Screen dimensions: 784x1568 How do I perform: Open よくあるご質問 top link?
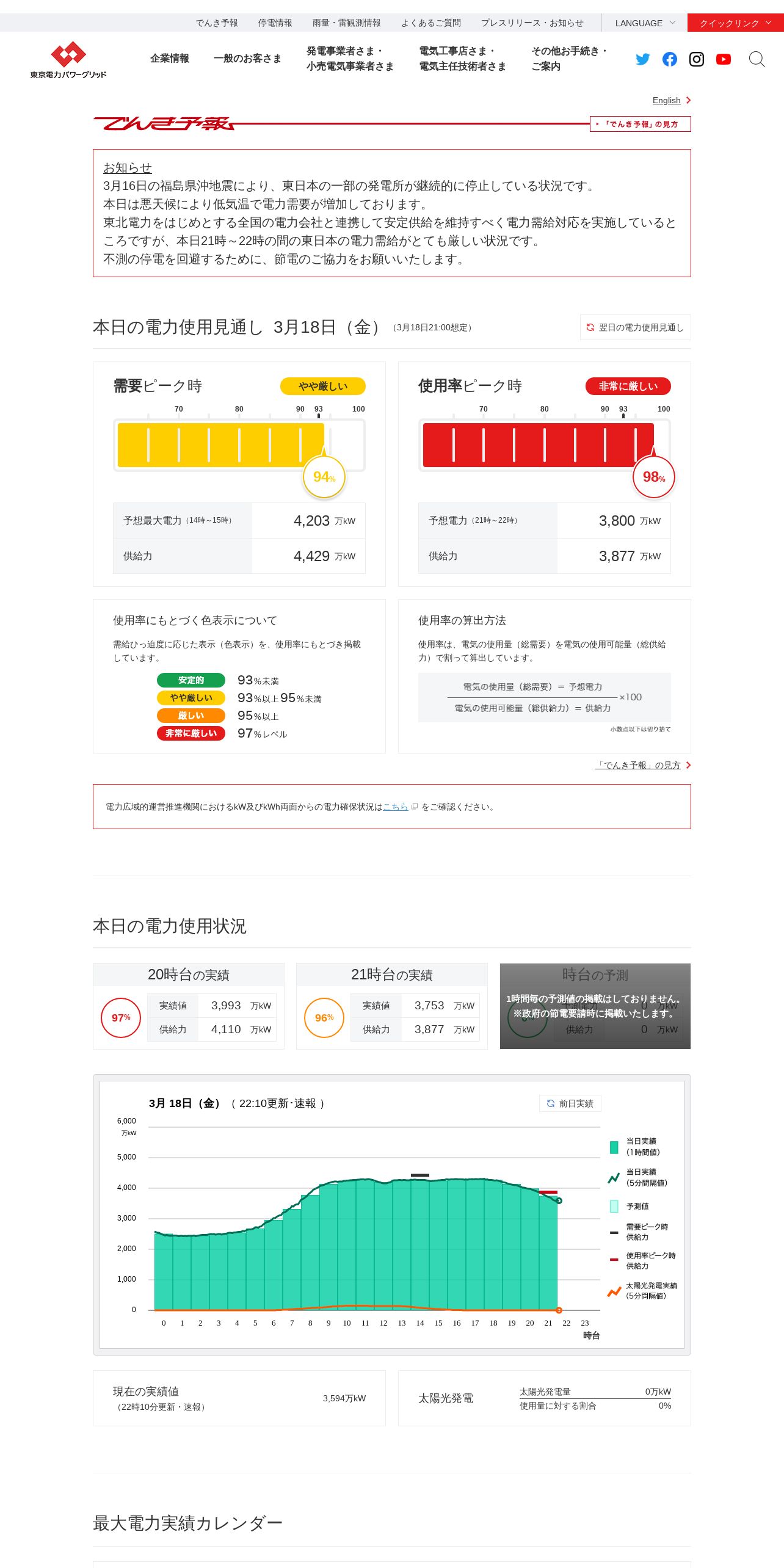(430, 23)
